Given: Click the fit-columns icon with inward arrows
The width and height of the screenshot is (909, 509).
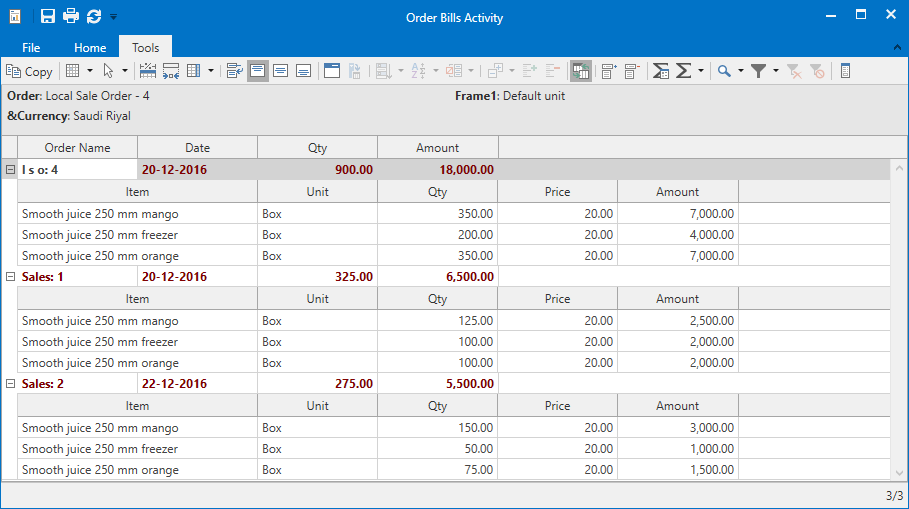Looking at the screenshot, I should [171, 71].
